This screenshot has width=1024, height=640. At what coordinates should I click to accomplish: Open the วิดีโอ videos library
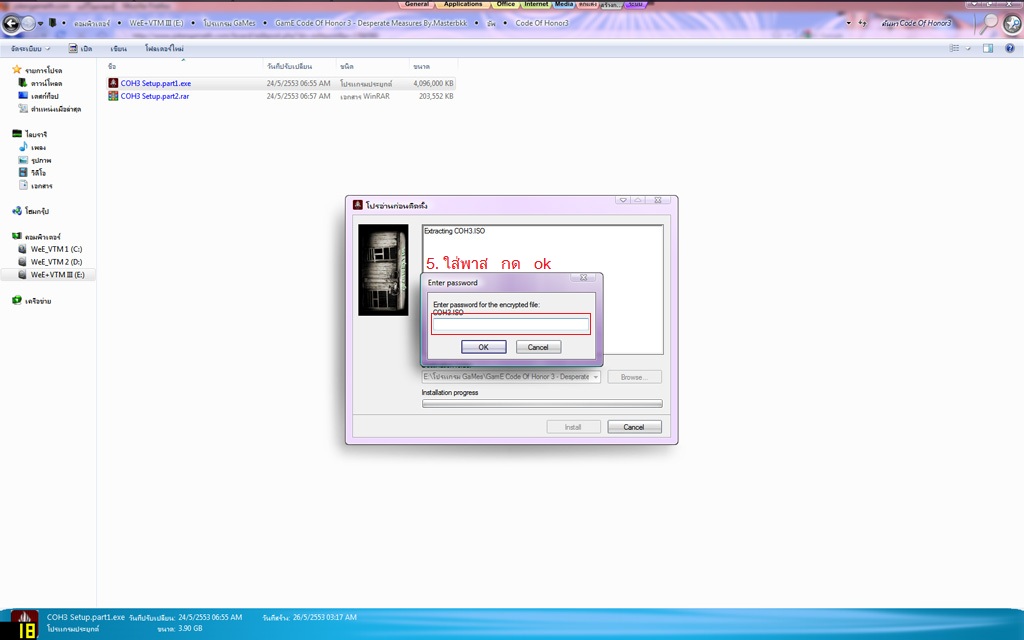[32, 172]
